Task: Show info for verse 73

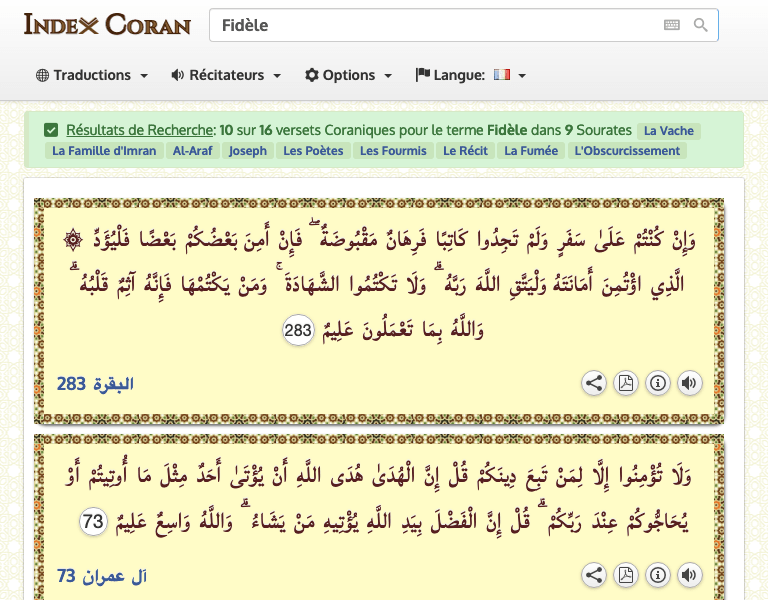Action: pyautogui.click(x=658, y=575)
